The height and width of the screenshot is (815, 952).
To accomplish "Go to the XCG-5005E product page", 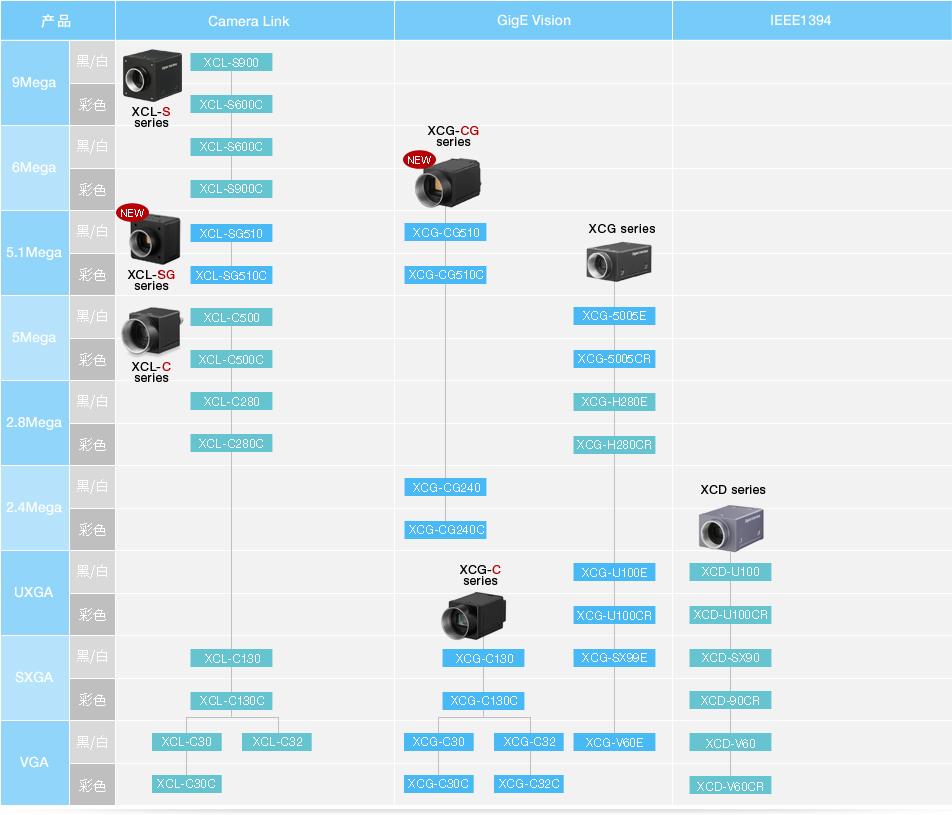I will tap(614, 316).
